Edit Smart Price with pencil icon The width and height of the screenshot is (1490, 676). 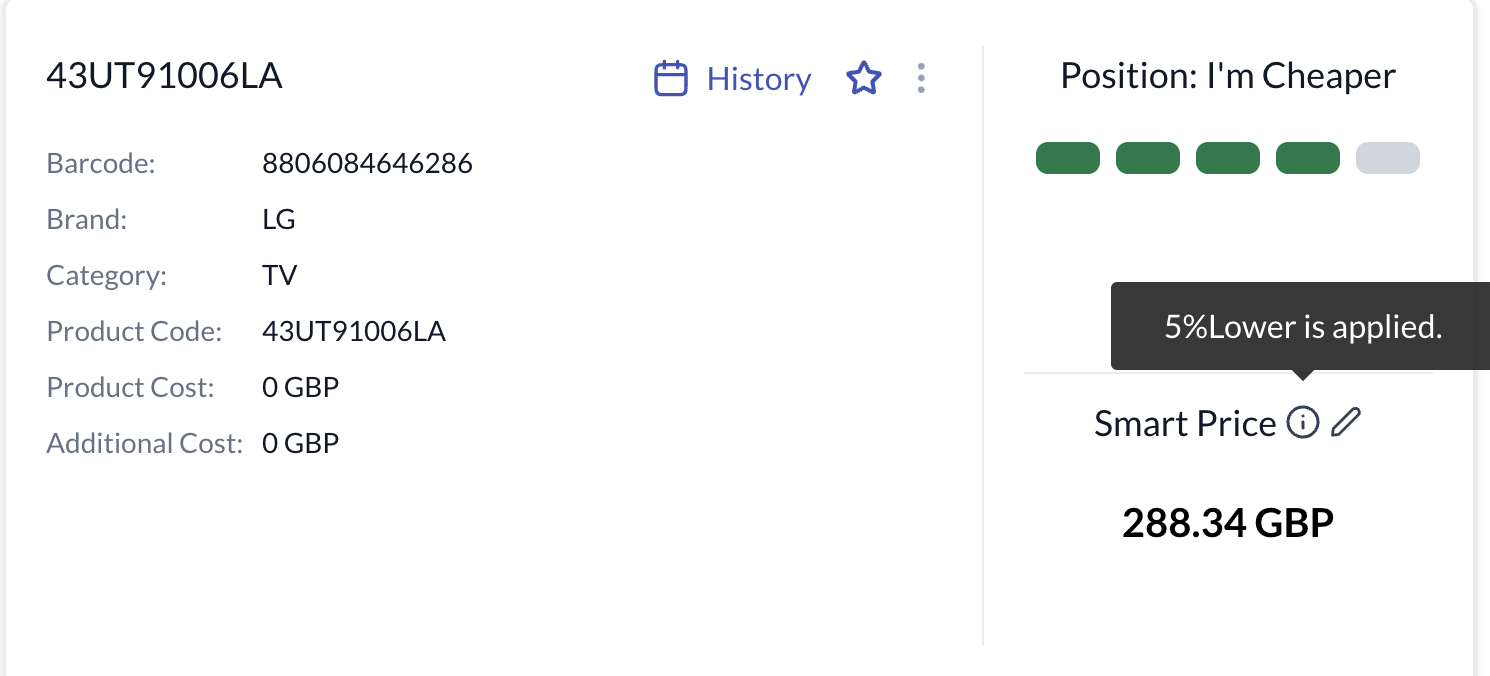click(1346, 423)
